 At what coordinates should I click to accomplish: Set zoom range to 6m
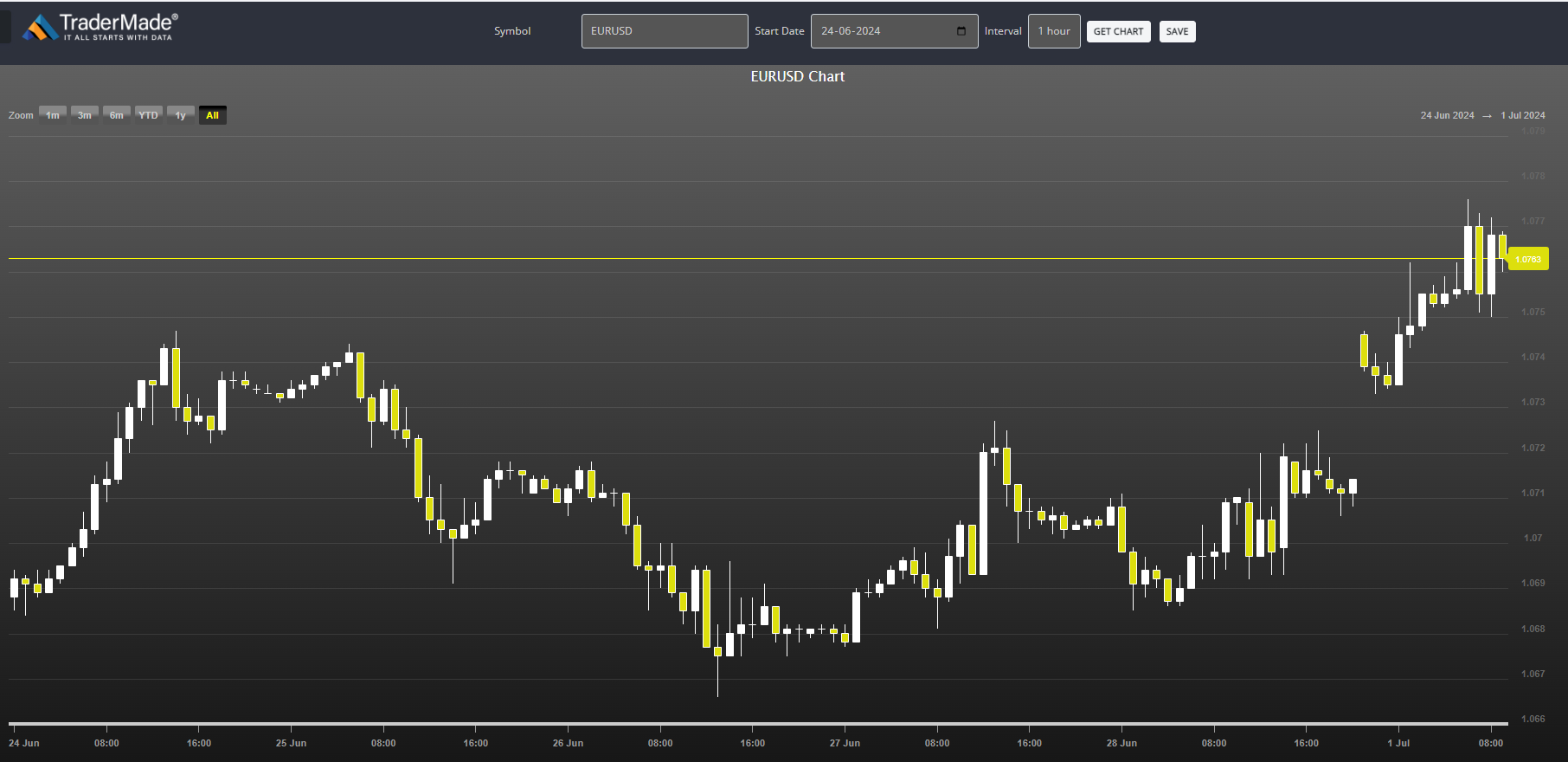(117, 115)
